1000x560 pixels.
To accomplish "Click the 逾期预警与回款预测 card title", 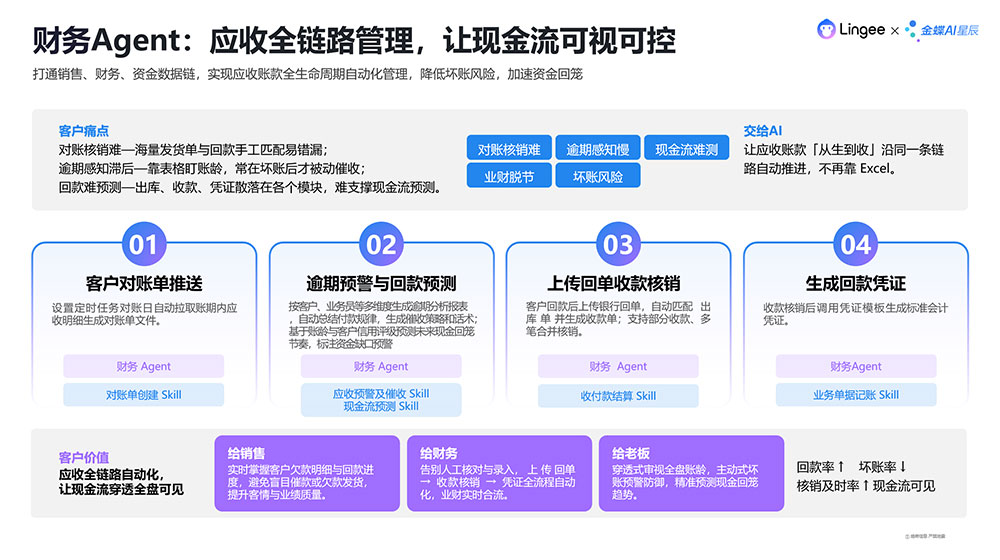I will click(x=381, y=283).
